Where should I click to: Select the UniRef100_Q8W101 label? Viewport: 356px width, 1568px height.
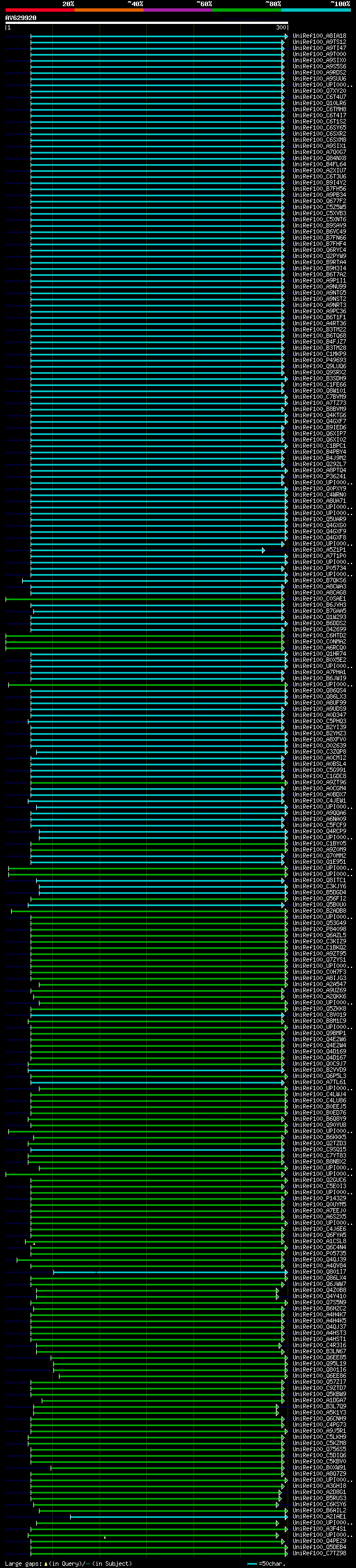tap(319, 391)
